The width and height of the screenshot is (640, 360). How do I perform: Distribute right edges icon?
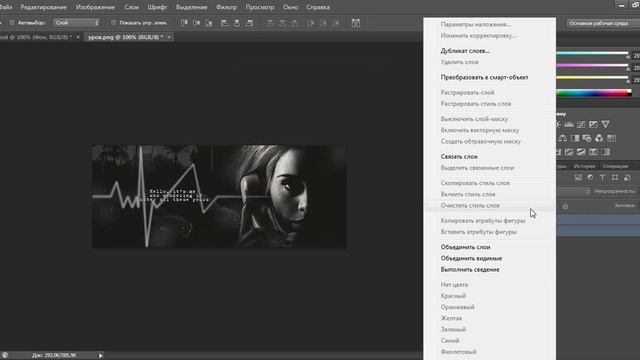(335, 23)
